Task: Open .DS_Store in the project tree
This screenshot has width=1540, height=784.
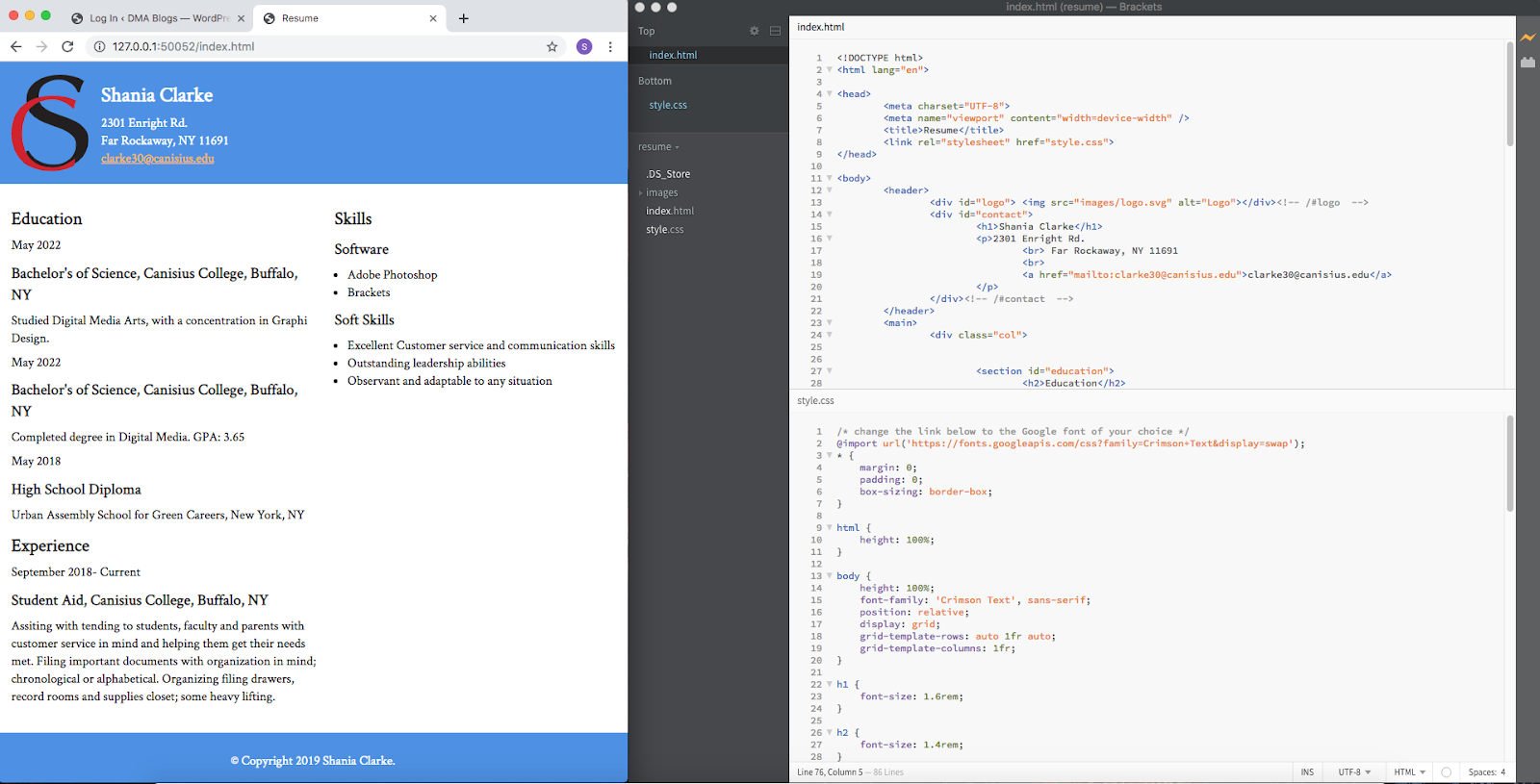Action: point(668,174)
